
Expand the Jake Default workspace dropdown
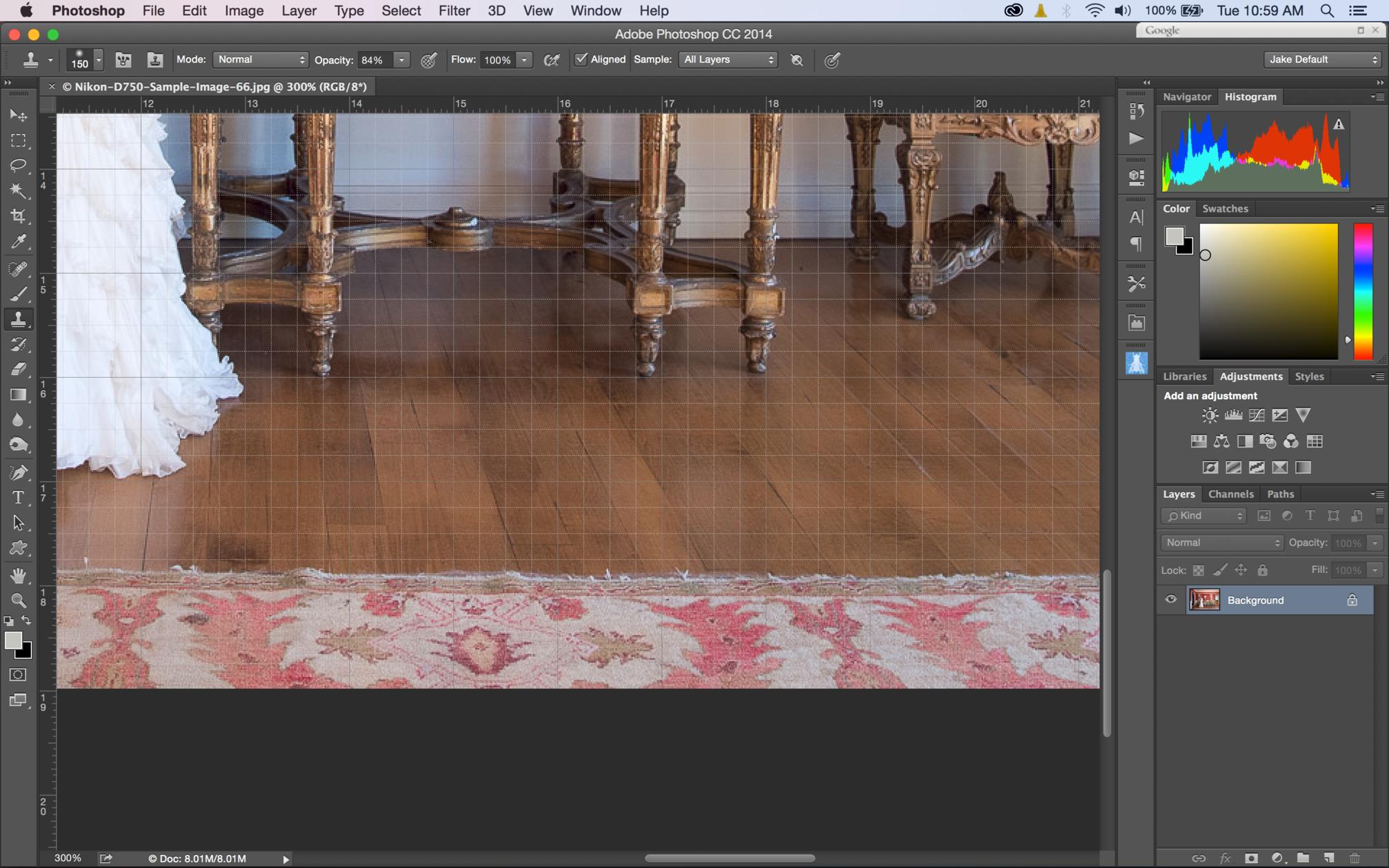click(1322, 59)
